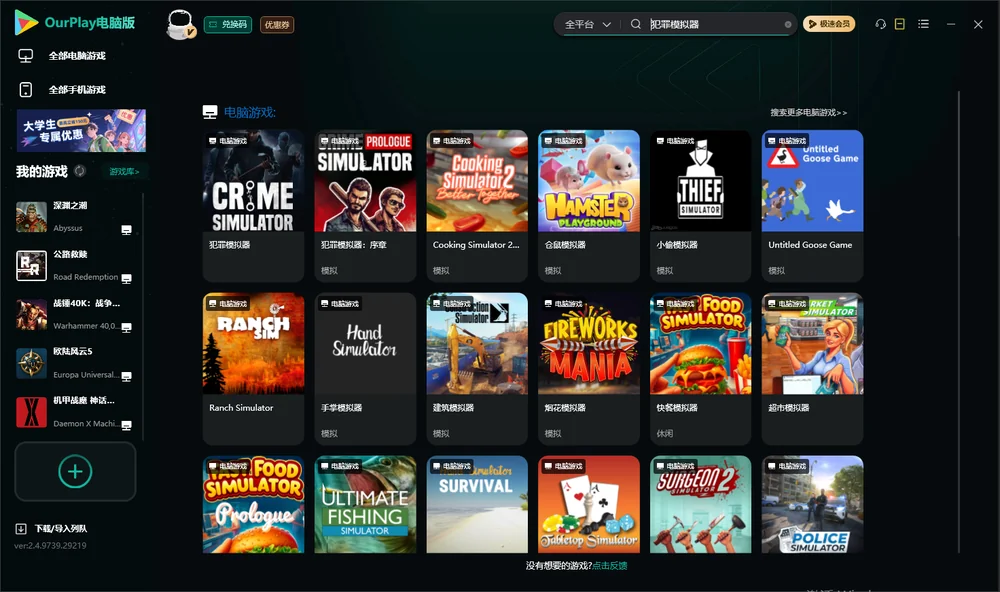This screenshot has height=592, width=1000.
Task: Open the Cooking Simulator 2 card
Action: click(477, 205)
